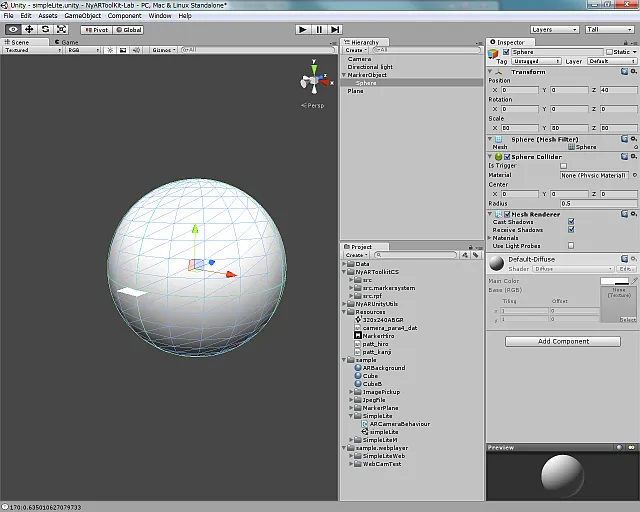Click Project search by label icon
The image size is (640, 512).
click(476, 255)
